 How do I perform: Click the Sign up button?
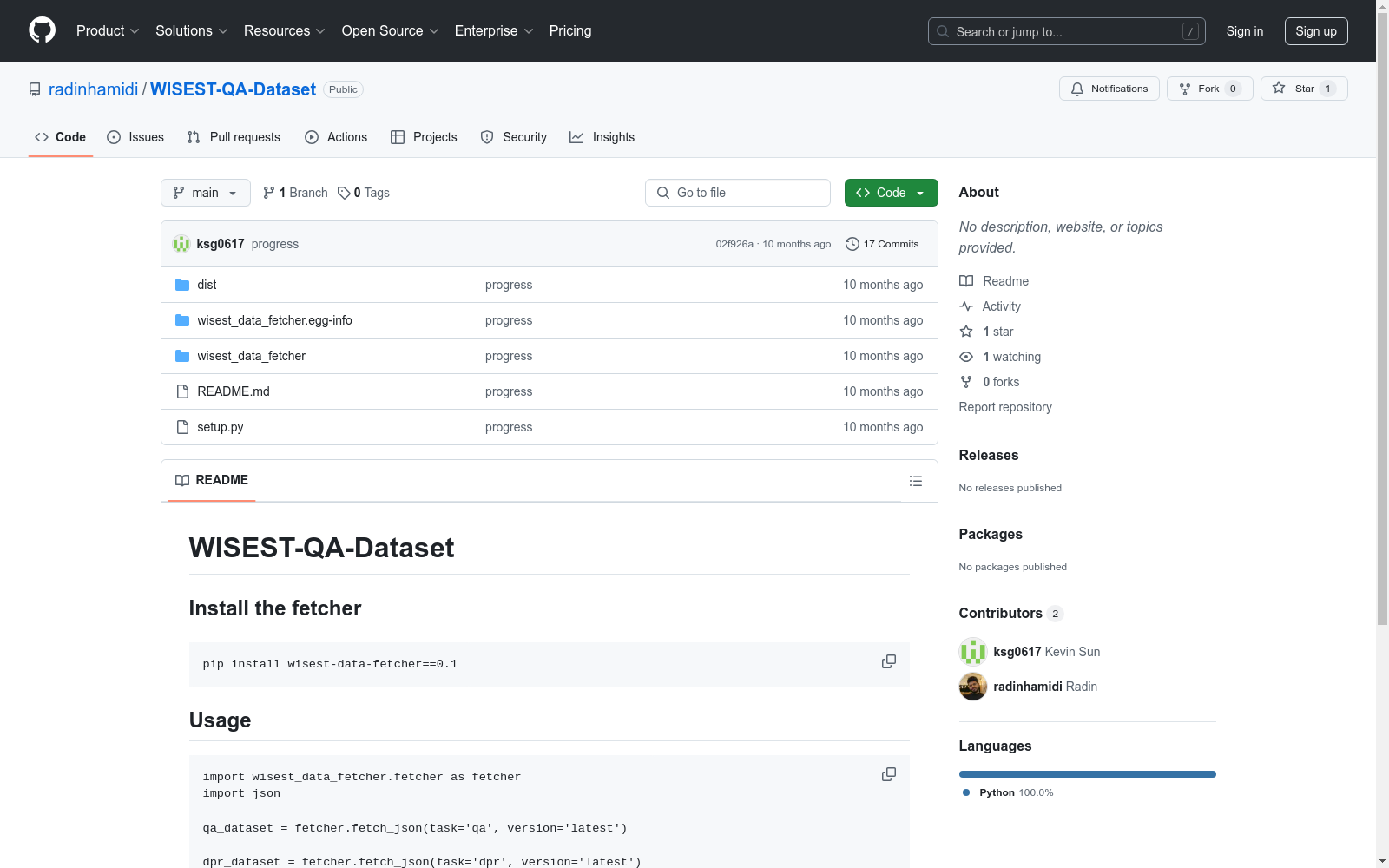1316,31
